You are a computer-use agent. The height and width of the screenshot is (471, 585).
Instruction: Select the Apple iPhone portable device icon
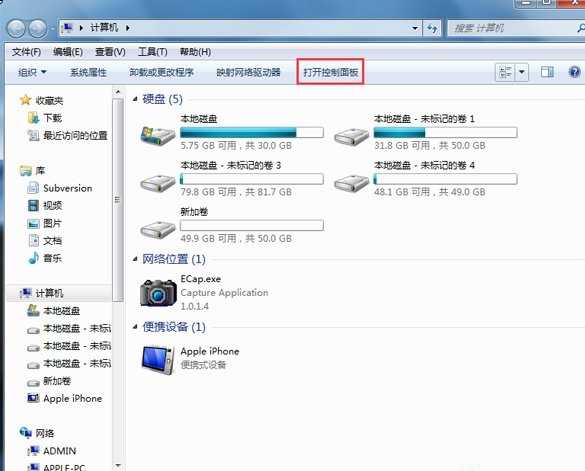coord(158,359)
